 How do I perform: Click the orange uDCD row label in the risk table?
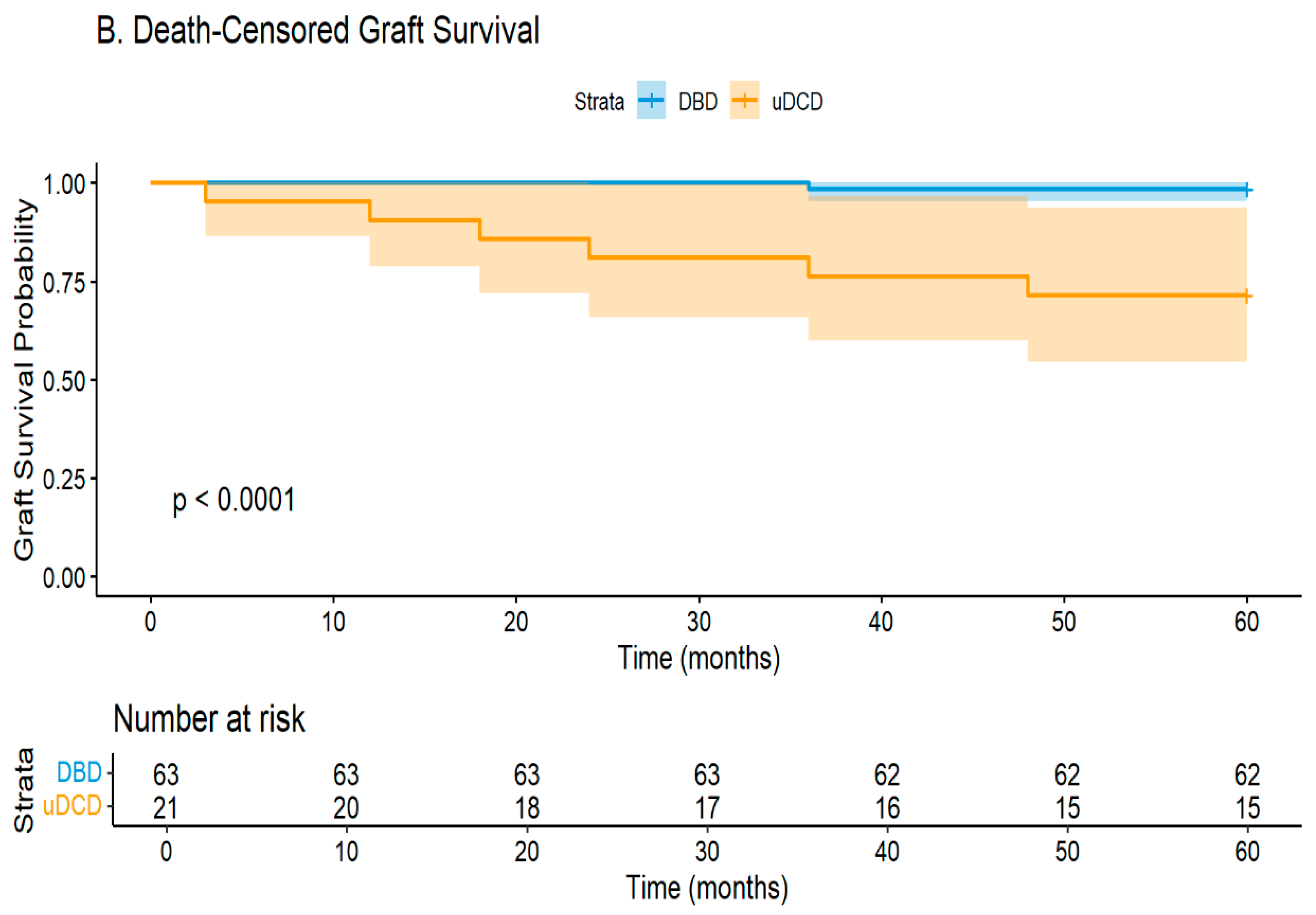pyautogui.click(x=72, y=805)
